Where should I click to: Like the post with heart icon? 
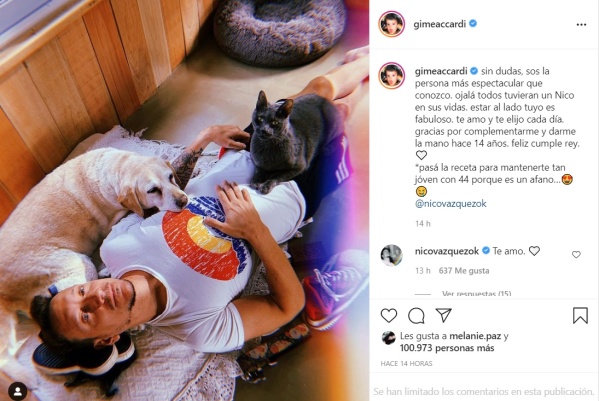click(389, 315)
